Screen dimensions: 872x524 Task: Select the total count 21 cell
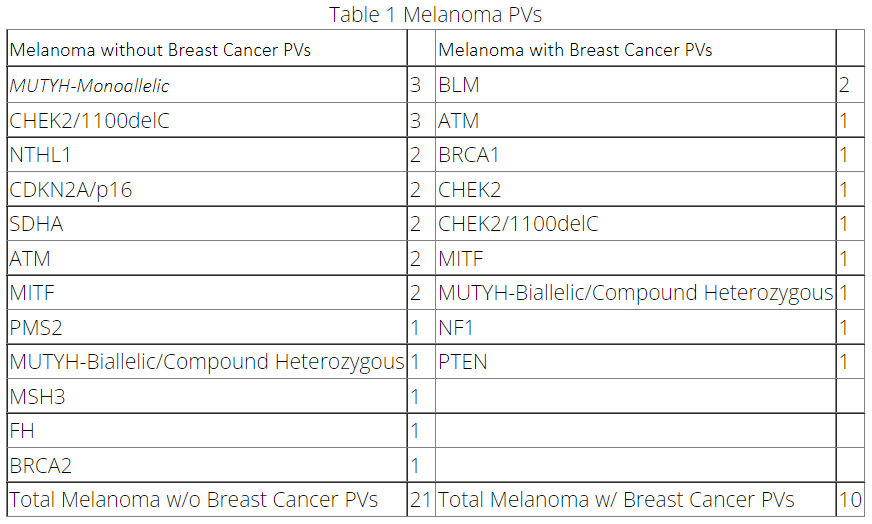[x=420, y=499]
